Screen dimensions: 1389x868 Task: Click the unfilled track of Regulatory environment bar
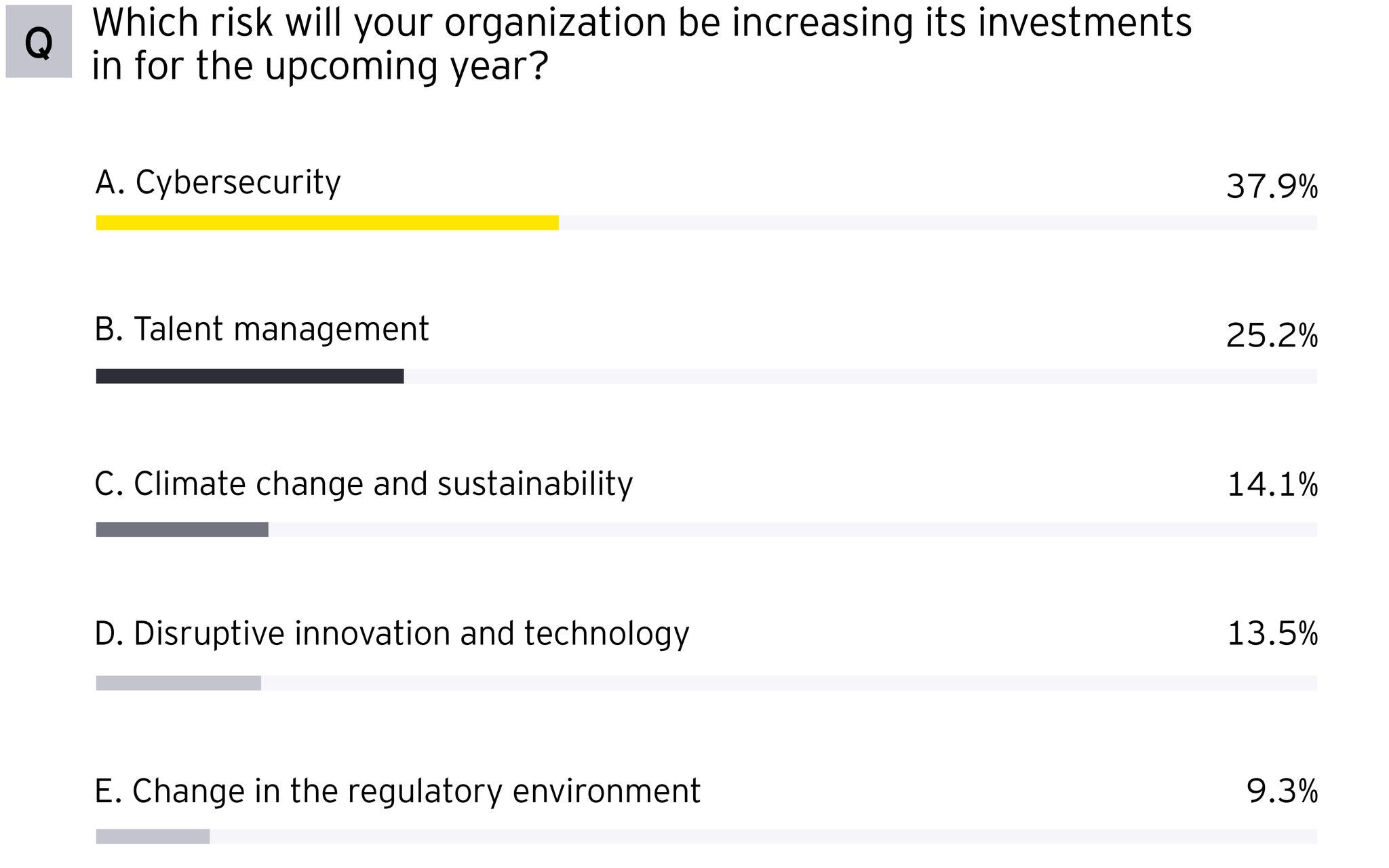(x=763, y=837)
